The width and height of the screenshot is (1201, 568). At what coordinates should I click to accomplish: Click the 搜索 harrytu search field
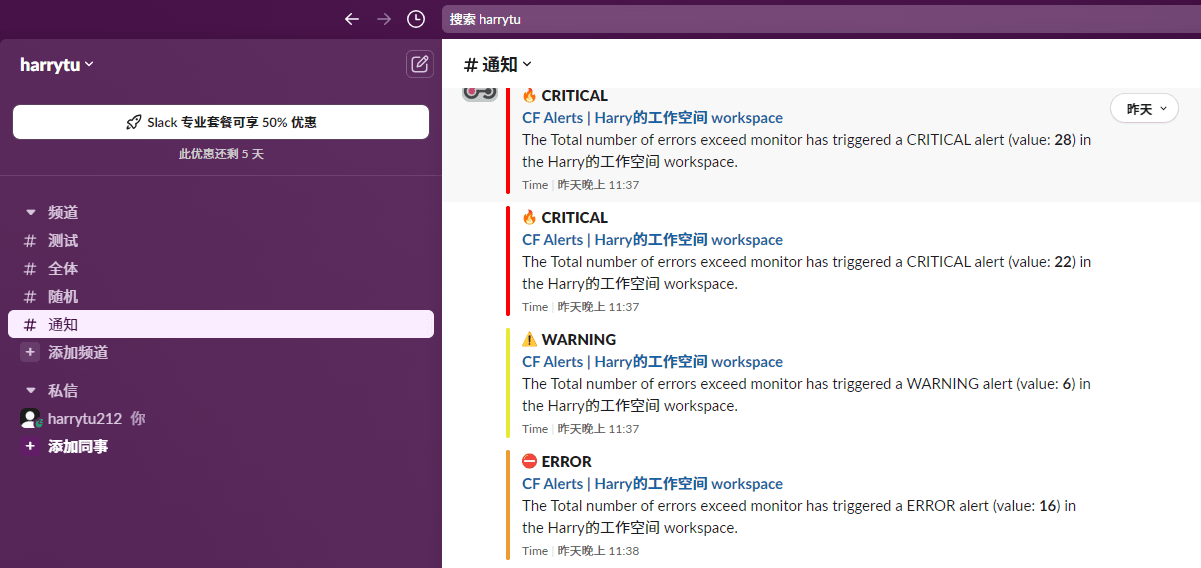coord(820,19)
